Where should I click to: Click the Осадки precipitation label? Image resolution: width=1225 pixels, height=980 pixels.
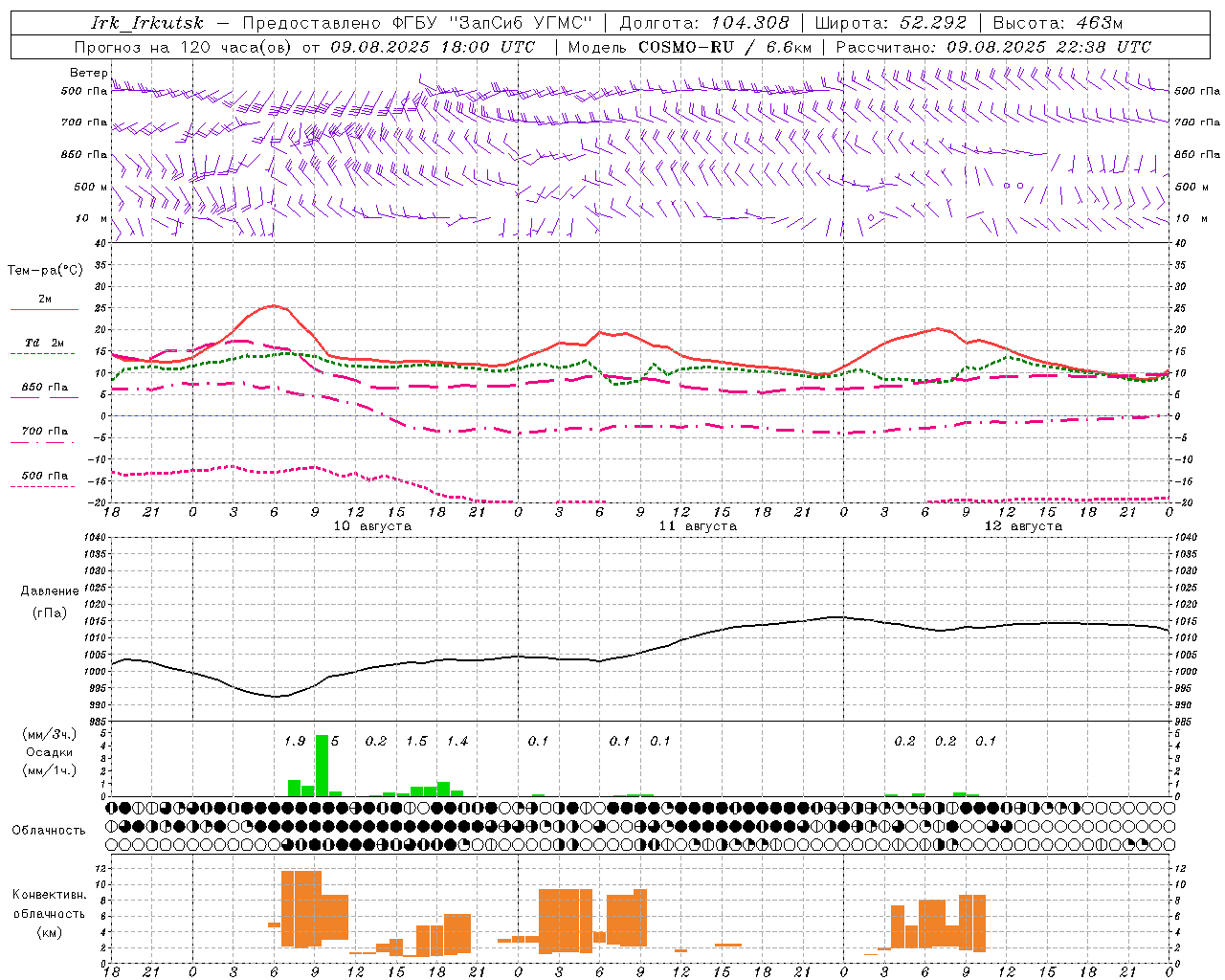click(x=50, y=752)
